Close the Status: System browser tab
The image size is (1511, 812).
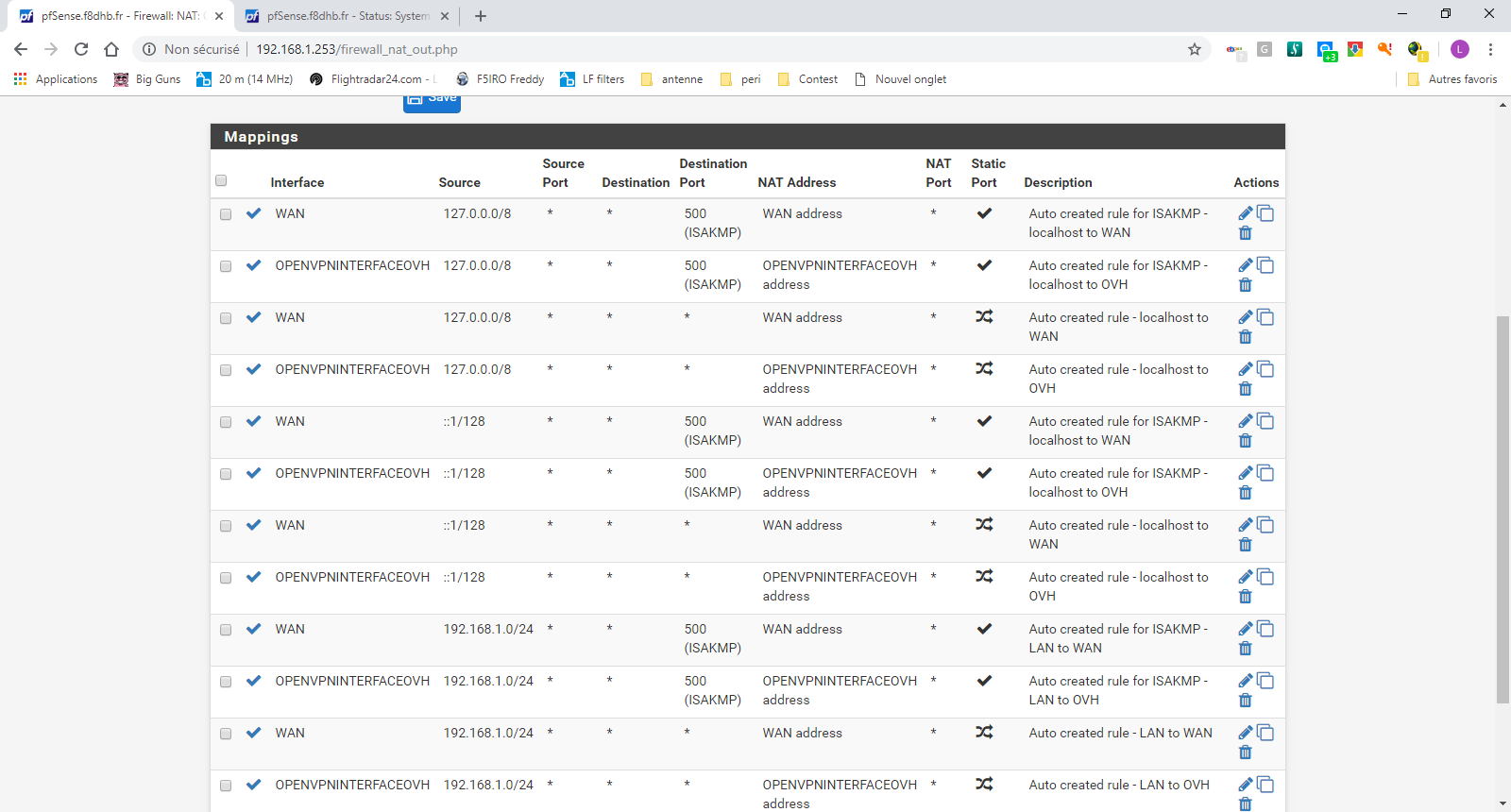[445, 16]
